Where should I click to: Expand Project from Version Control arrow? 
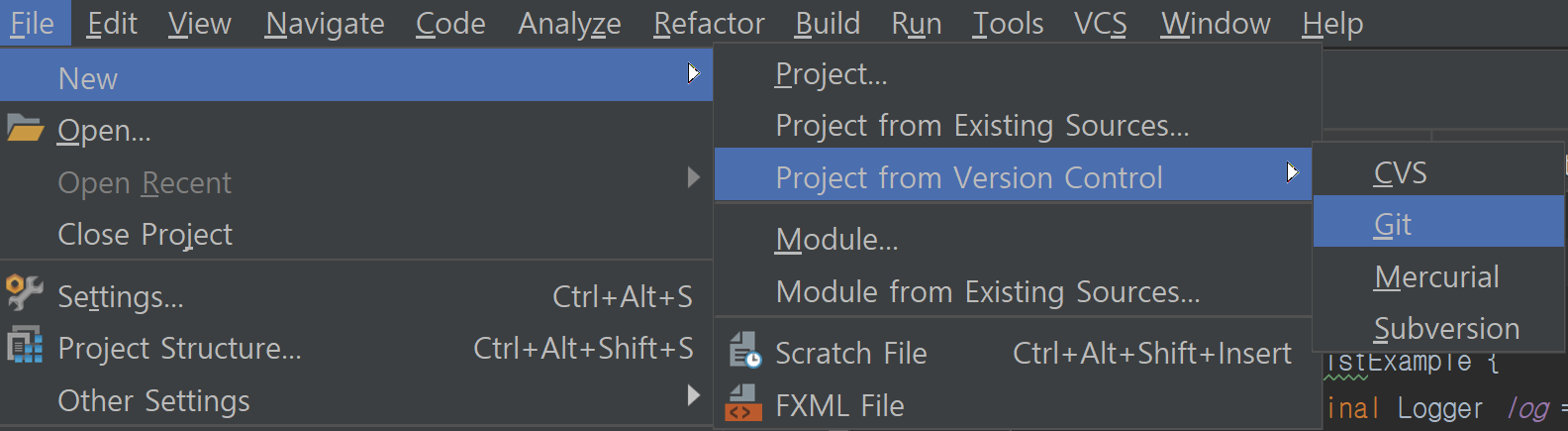1292,172
